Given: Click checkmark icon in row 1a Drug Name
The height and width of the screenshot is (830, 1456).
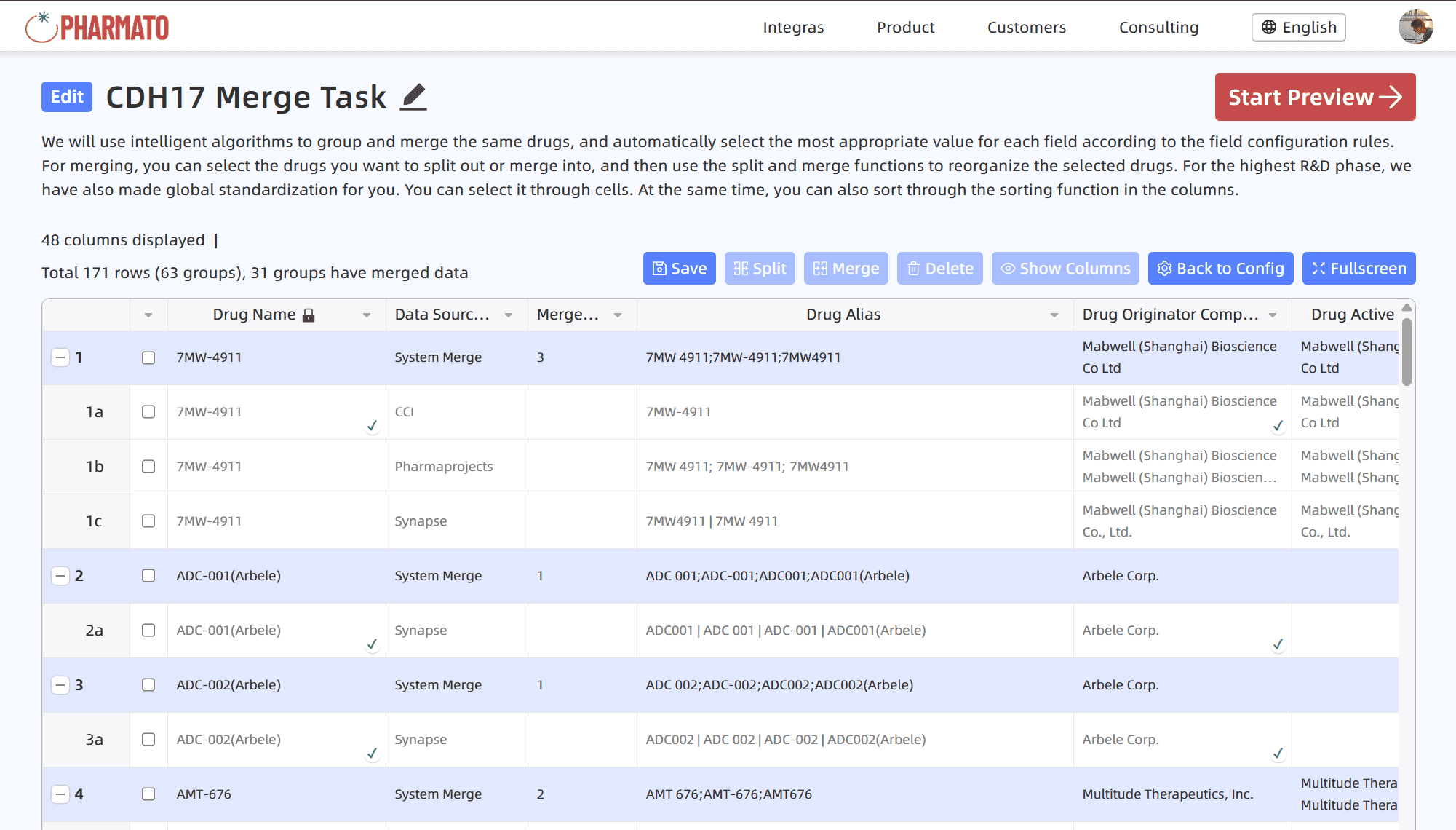Looking at the screenshot, I should pyautogui.click(x=372, y=426).
